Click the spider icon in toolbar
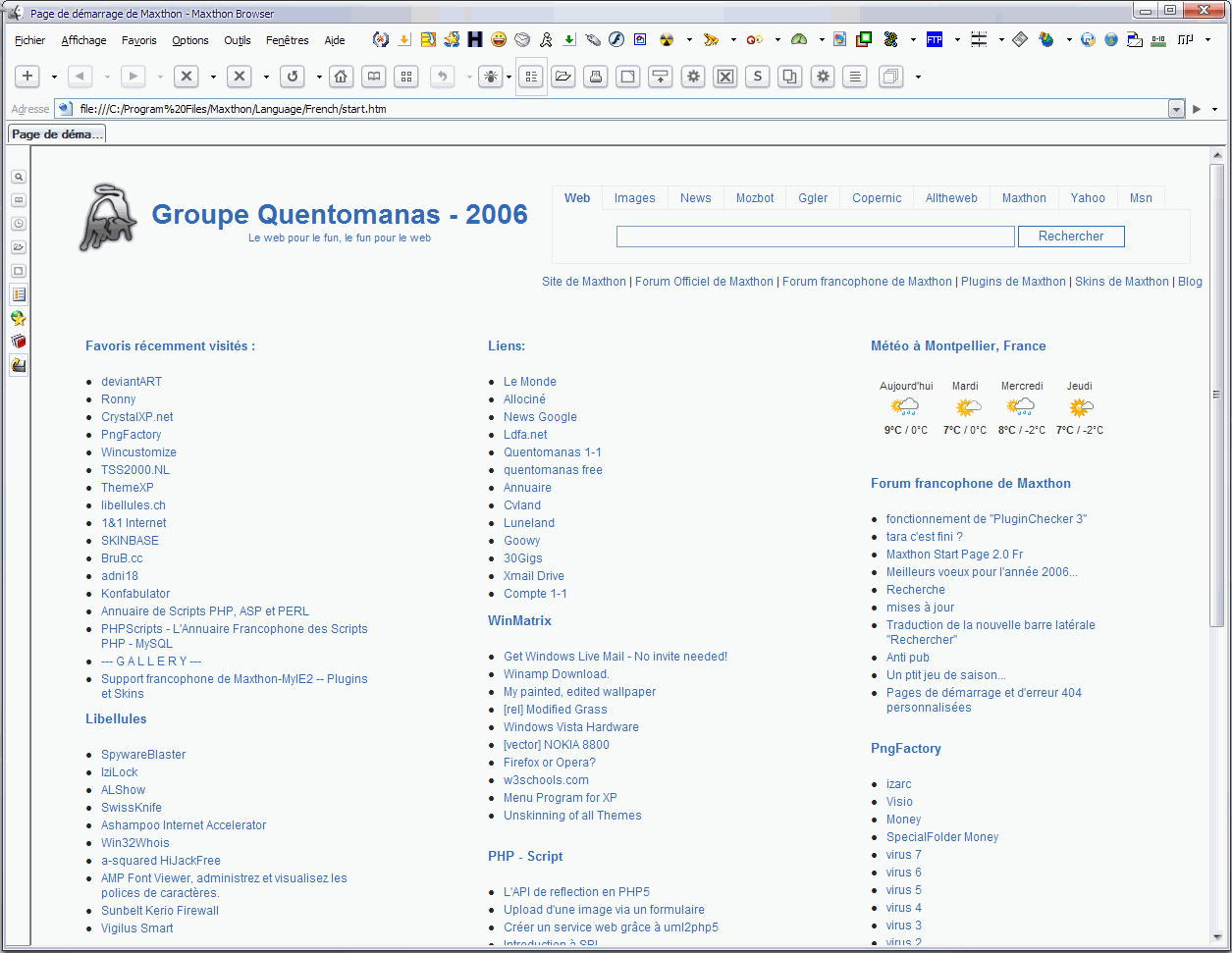The image size is (1232, 953). tap(491, 77)
